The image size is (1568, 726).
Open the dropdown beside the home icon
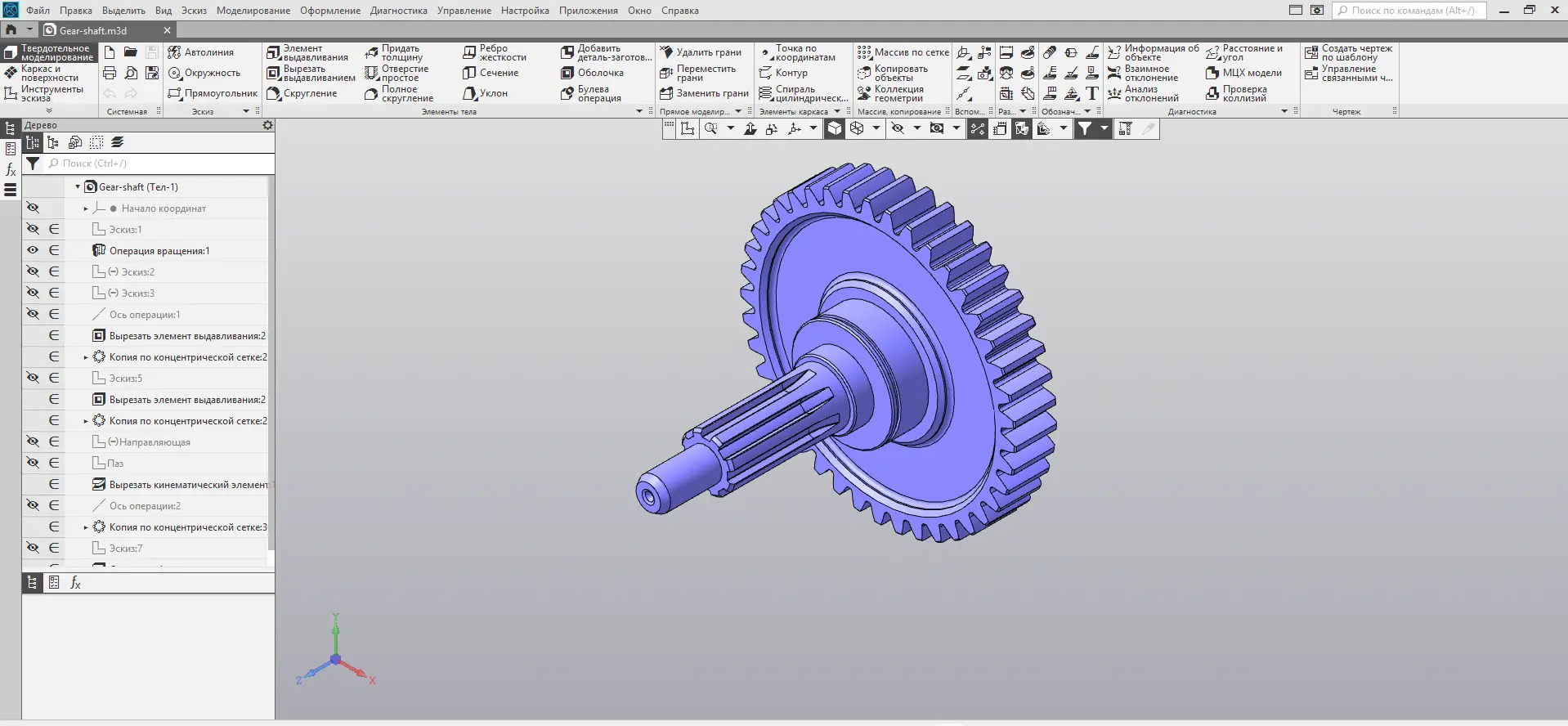[x=29, y=30]
